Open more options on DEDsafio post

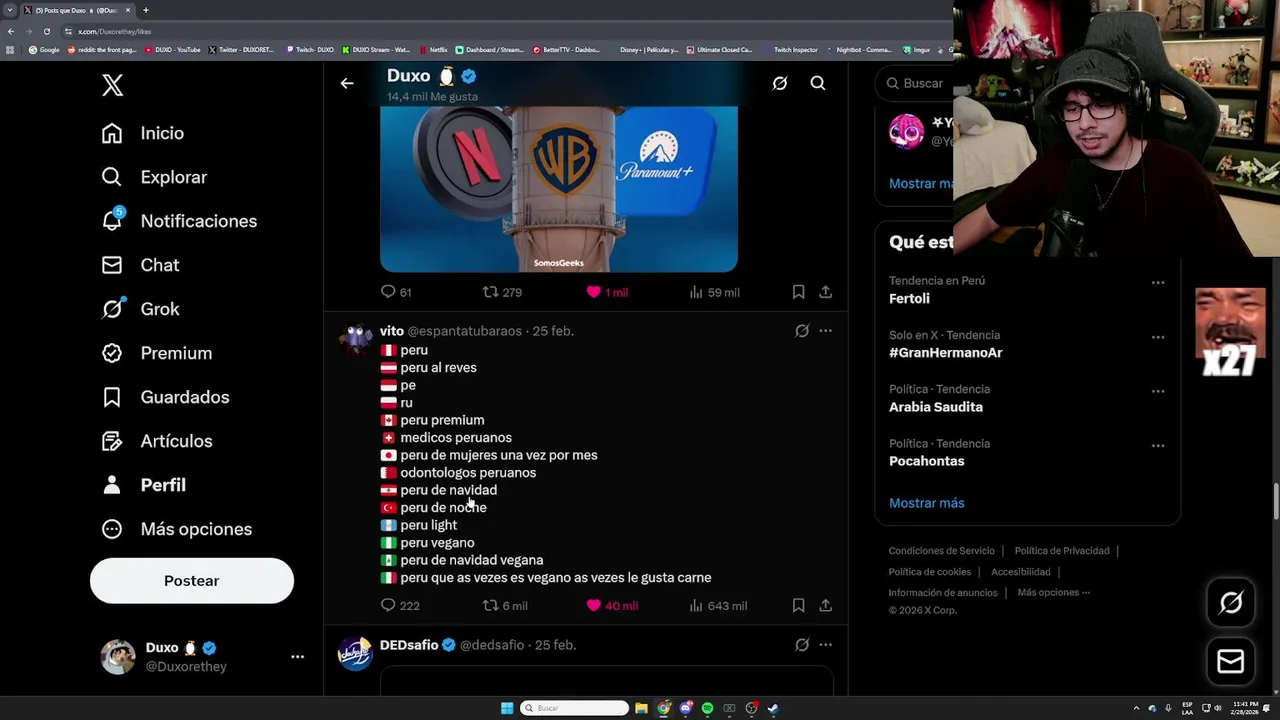(825, 645)
